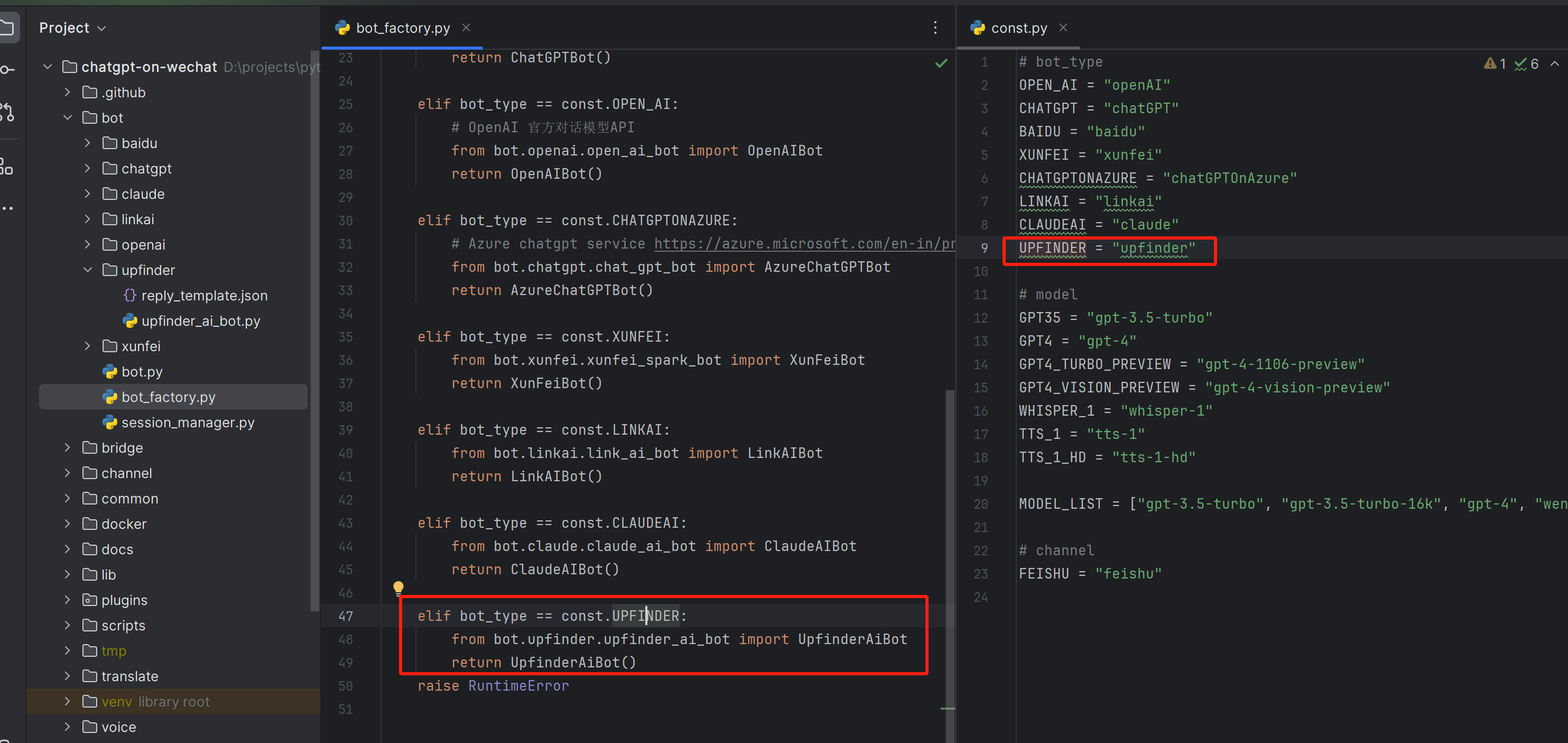1568x743 pixels.
Task: Expand the xunfei folder
Action: tap(88, 346)
